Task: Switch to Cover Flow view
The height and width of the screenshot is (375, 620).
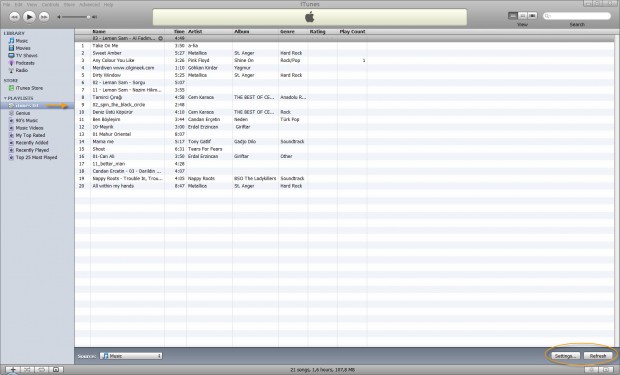Action: (532, 15)
